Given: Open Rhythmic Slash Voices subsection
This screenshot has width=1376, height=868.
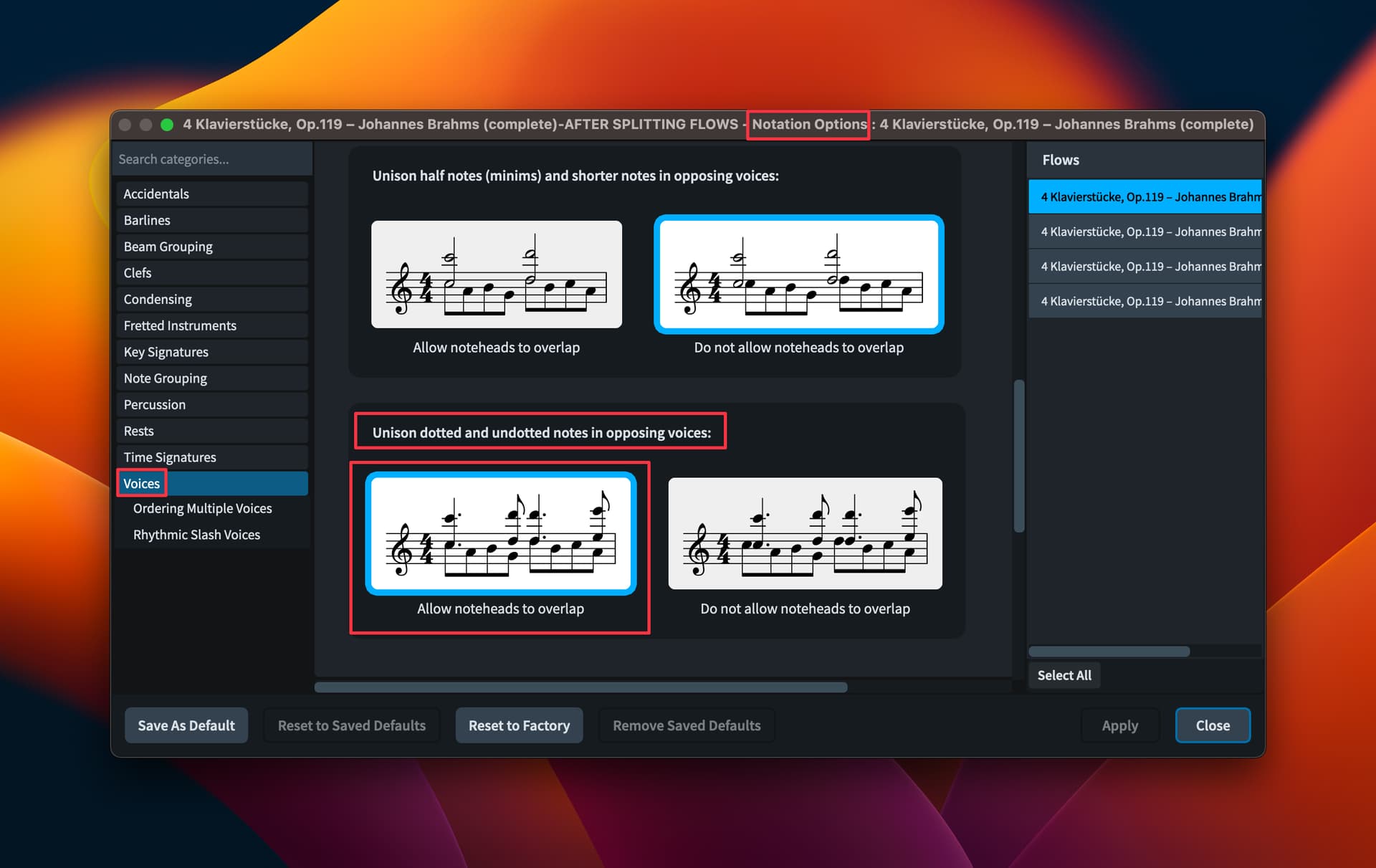Looking at the screenshot, I should pos(196,535).
